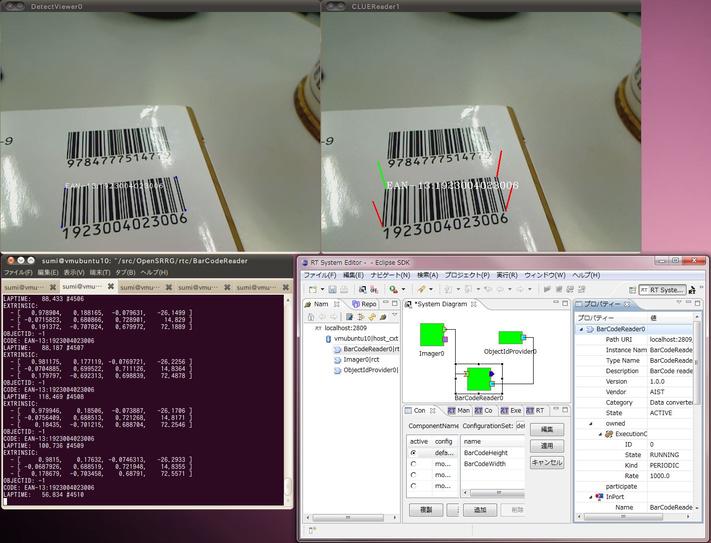
Task: Click the New wizard icon in Eclipse toolbar
Action: click(x=312, y=289)
